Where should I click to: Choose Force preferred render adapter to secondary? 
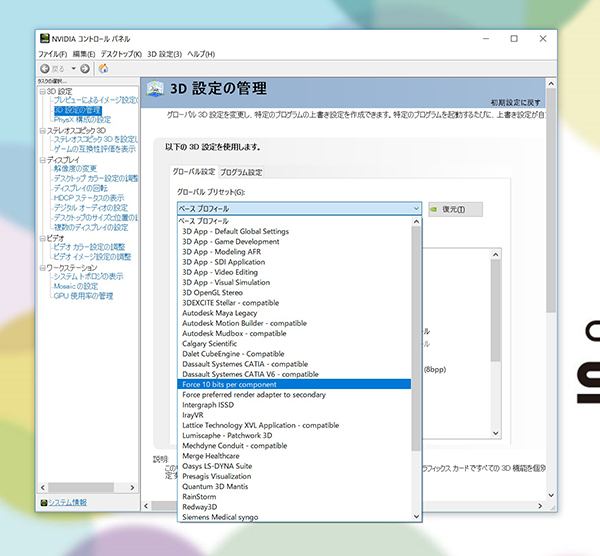tap(294, 395)
